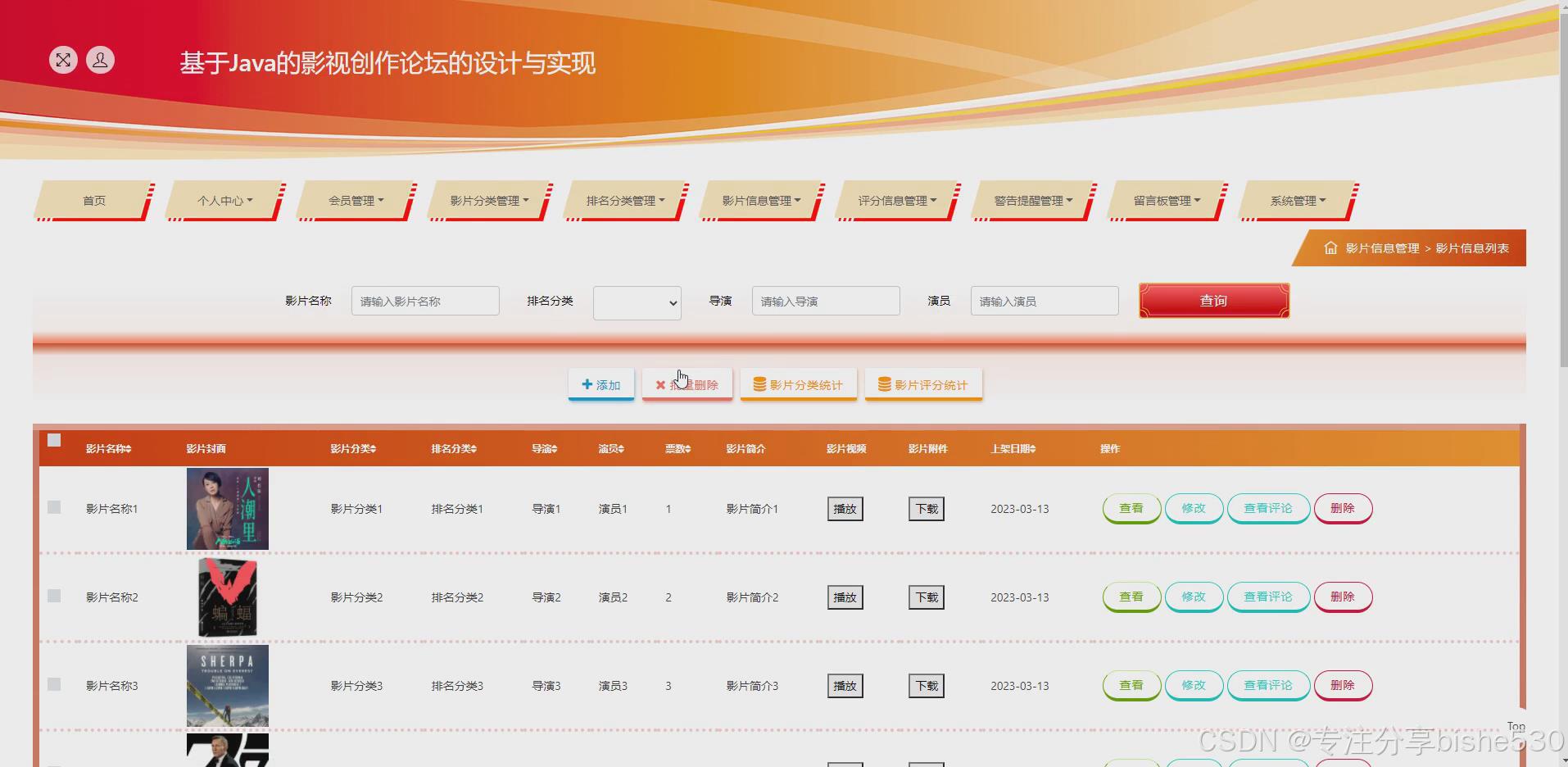
Task: Click the 添加 add button
Action: coord(601,384)
